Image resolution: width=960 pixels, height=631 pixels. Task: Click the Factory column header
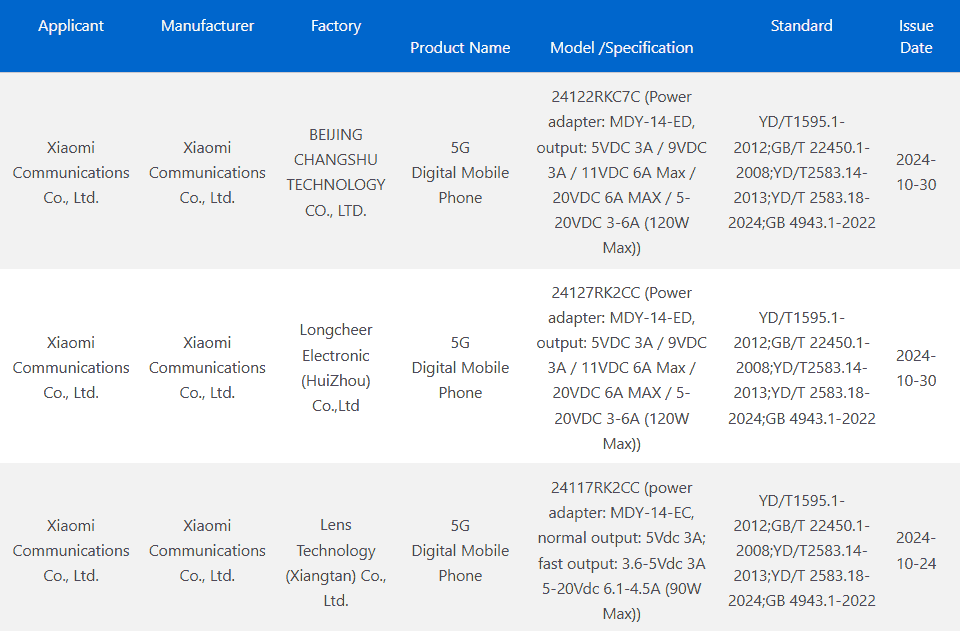pos(335,26)
